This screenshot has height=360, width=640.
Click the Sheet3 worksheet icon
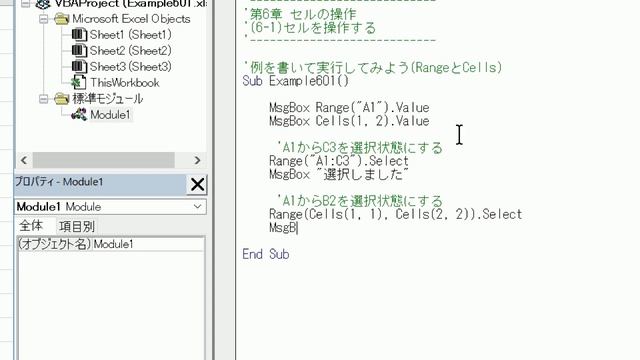click(x=79, y=67)
